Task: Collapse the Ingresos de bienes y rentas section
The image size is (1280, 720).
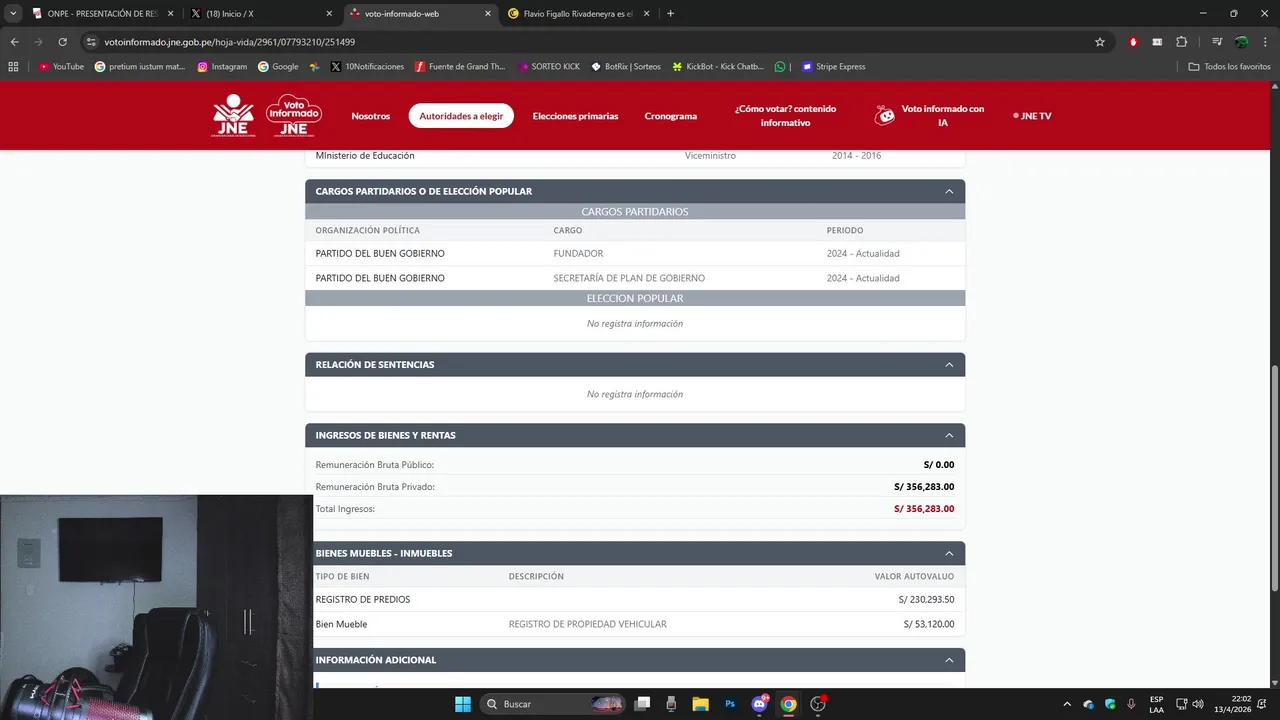Action: click(949, 435)
